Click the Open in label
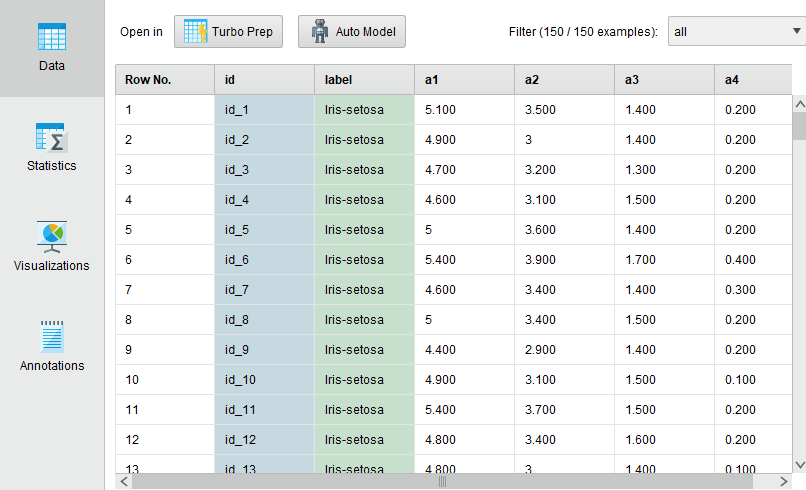 pos(141,32)
